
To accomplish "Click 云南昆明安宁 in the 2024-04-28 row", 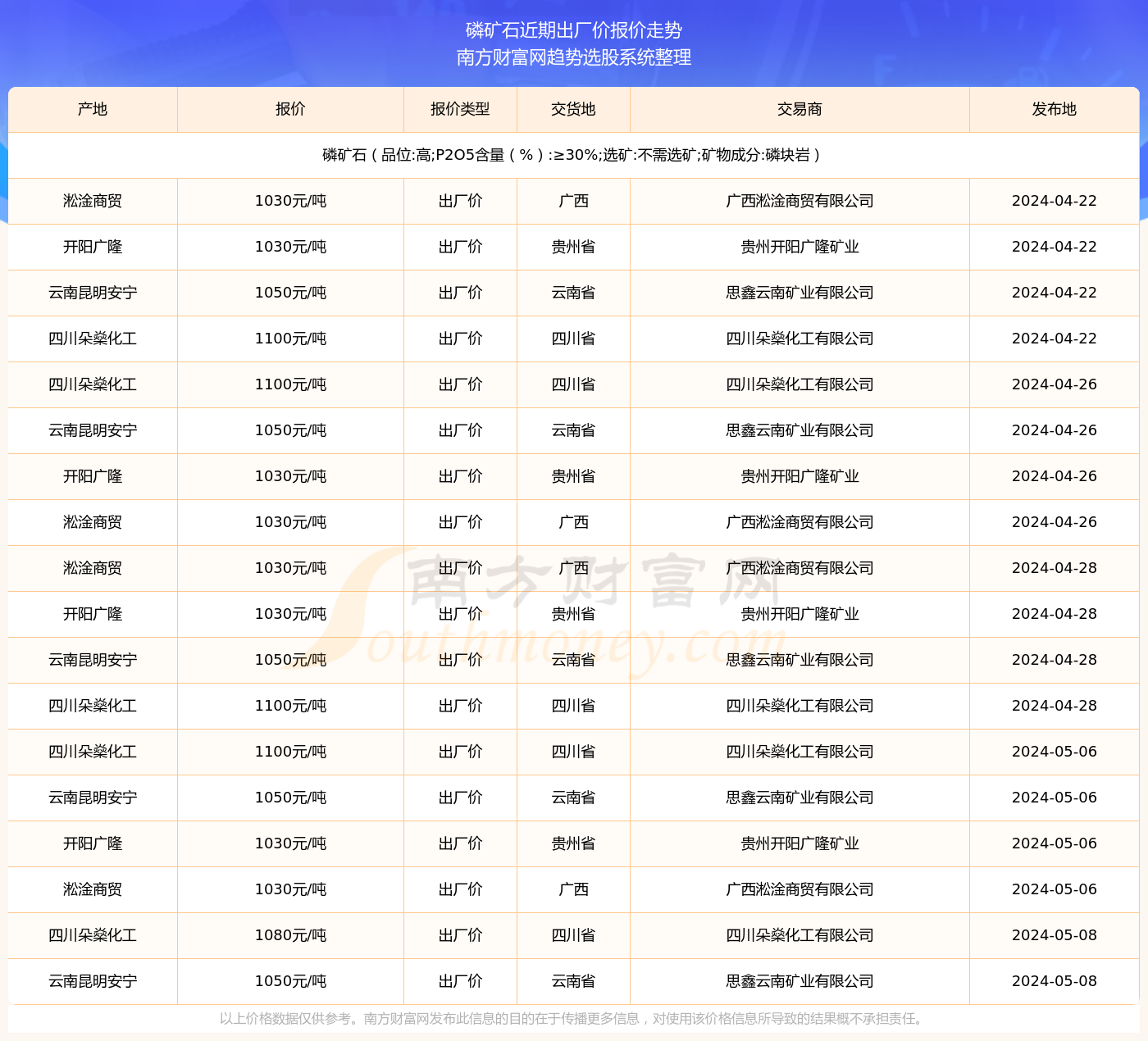I will tap(93, 660).
